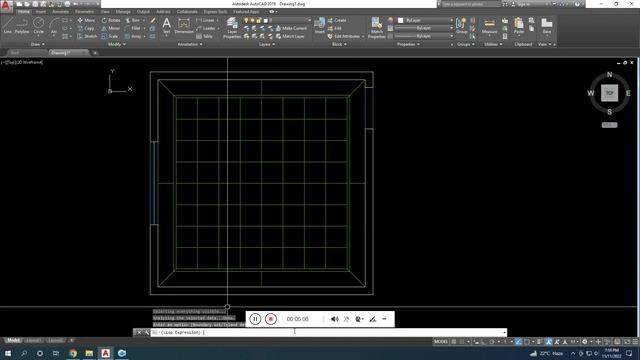Screen dimensions: 640x360
Task: Open File Explorer from taskbar
Action: tap(89, 353)
